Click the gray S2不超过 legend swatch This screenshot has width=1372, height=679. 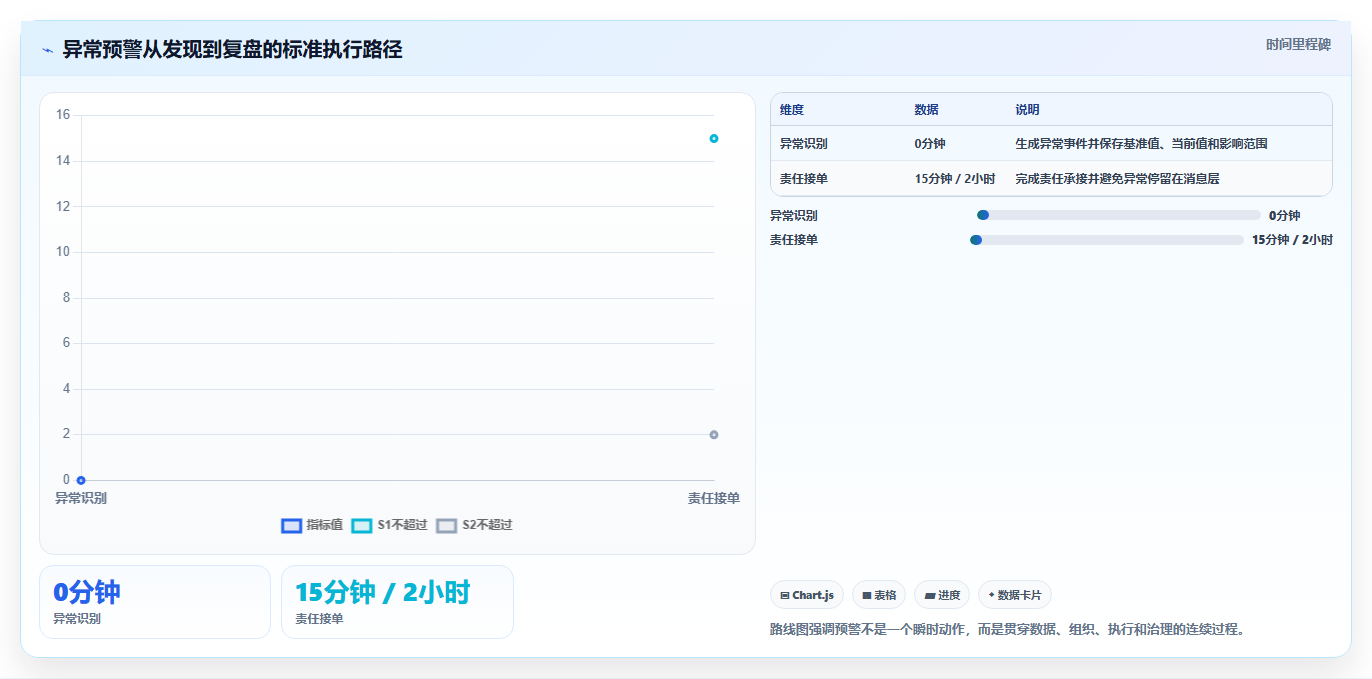click(447, 526)
